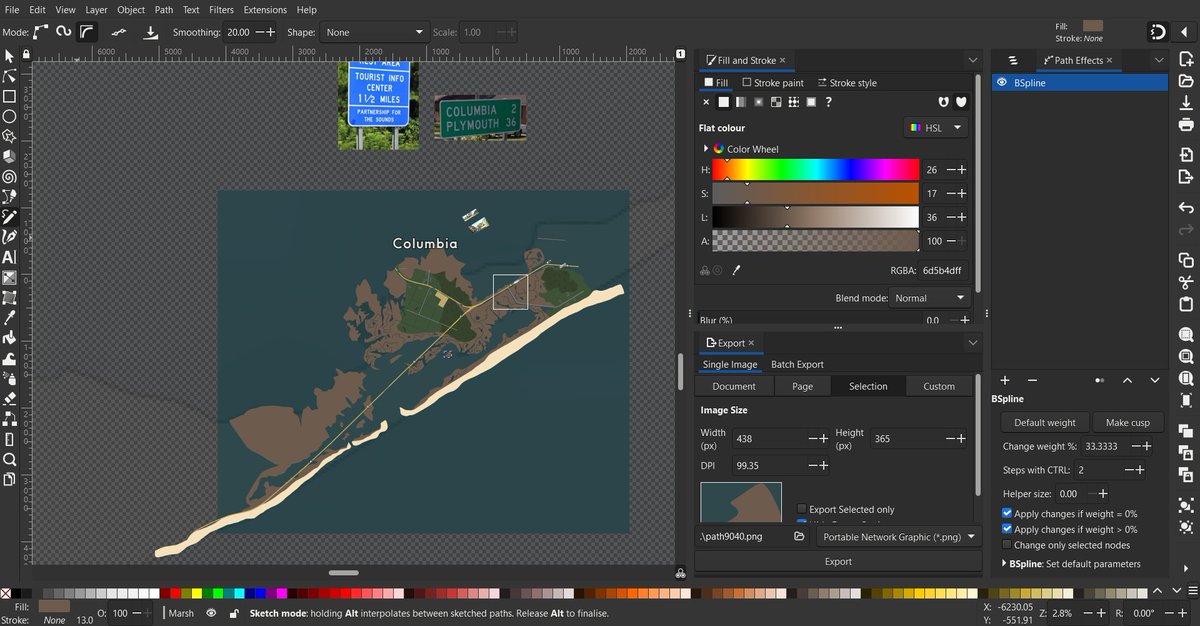Switch to the Batch Export tab
The width and height of the screenshot is (1200, 626).
(797, 364)
